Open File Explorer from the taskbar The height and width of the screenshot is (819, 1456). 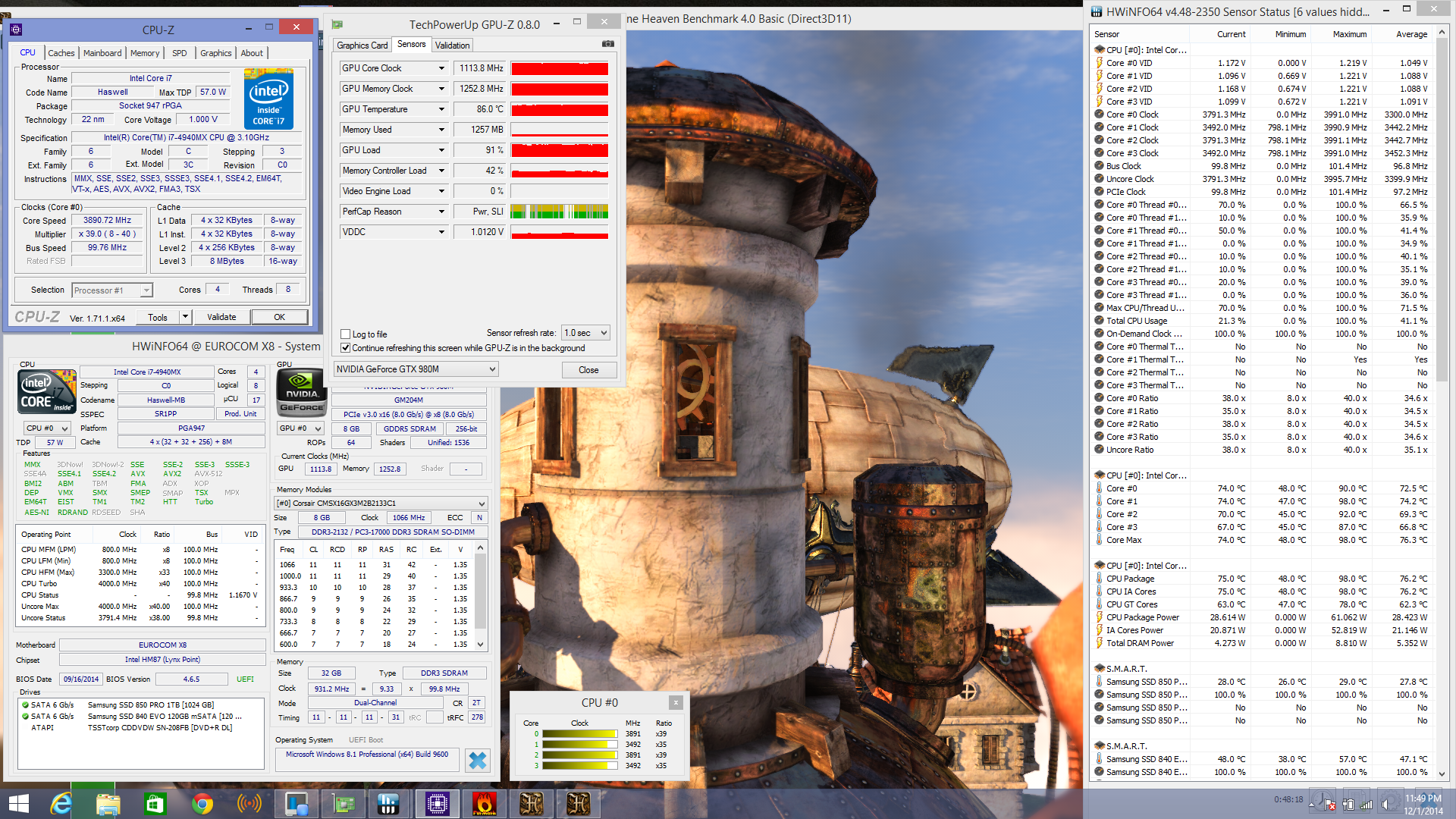[108, 804]
